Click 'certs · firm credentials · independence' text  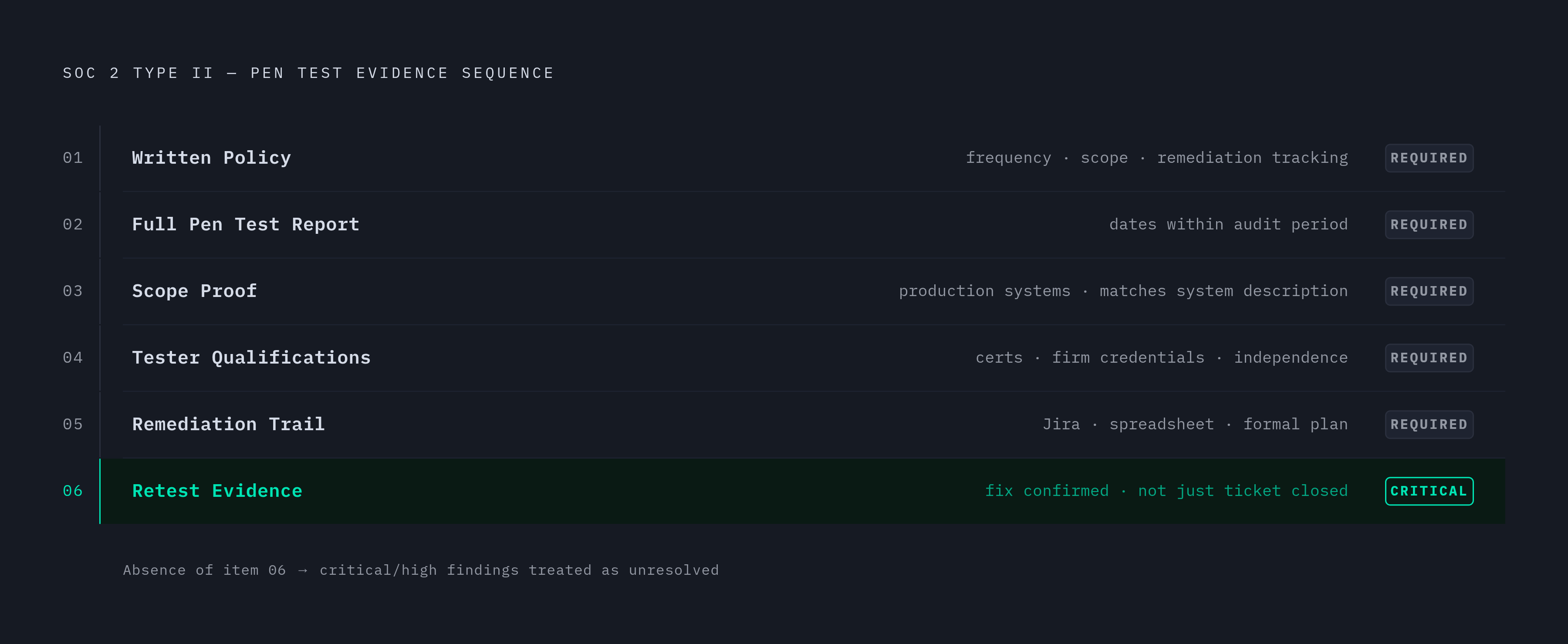pos(1161,358)
